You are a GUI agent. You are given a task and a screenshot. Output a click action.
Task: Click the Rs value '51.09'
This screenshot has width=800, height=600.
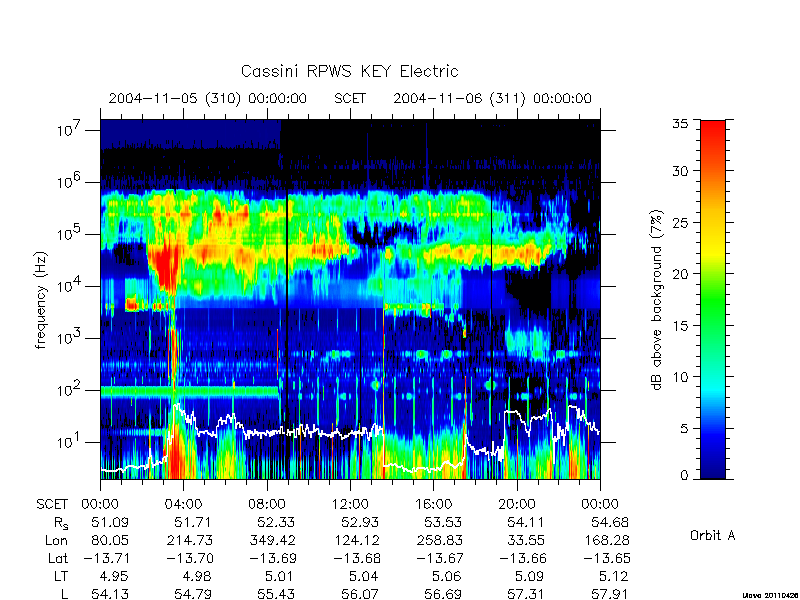click(110, 522)
